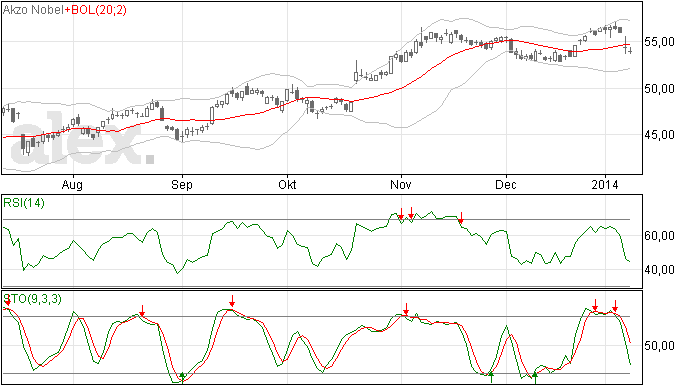The height and width of the screenshot is (387, 690).
Task: Click the Akzo Nobel chart title
Action: tap(33, 10)
